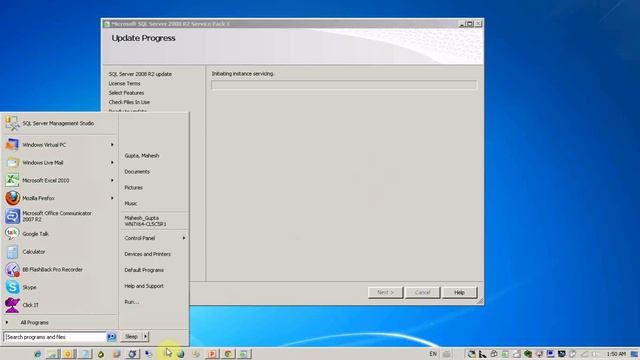This screenshot has height=360, width=640.
Task: Open Control Panel
Action: click(x=140, y=238)
